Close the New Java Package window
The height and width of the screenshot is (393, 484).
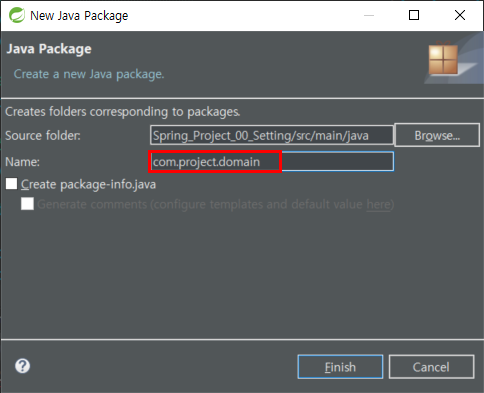click(460, 15)
